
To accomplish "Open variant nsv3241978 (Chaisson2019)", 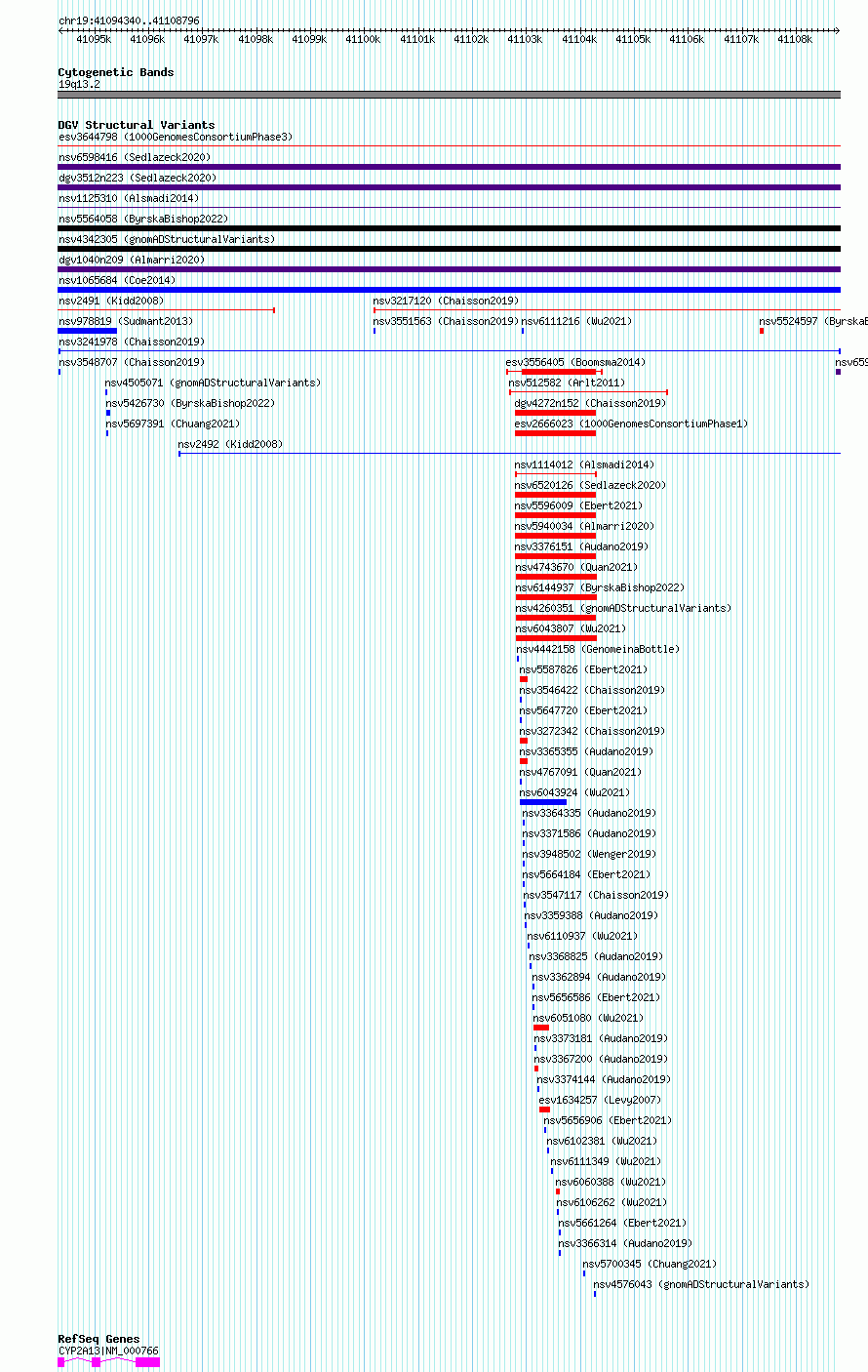I will (x=132, y=342).
